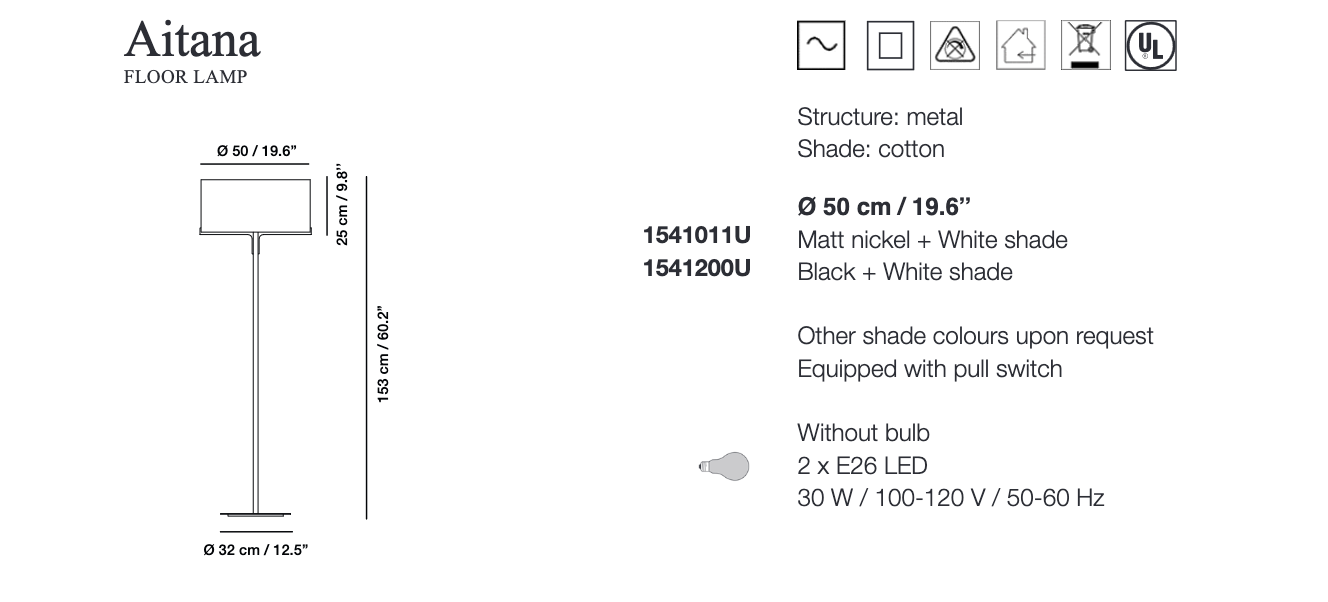The image size is (1328, 602).
Task: Click the 25 cm shade height label
Action: pos(342,206)
